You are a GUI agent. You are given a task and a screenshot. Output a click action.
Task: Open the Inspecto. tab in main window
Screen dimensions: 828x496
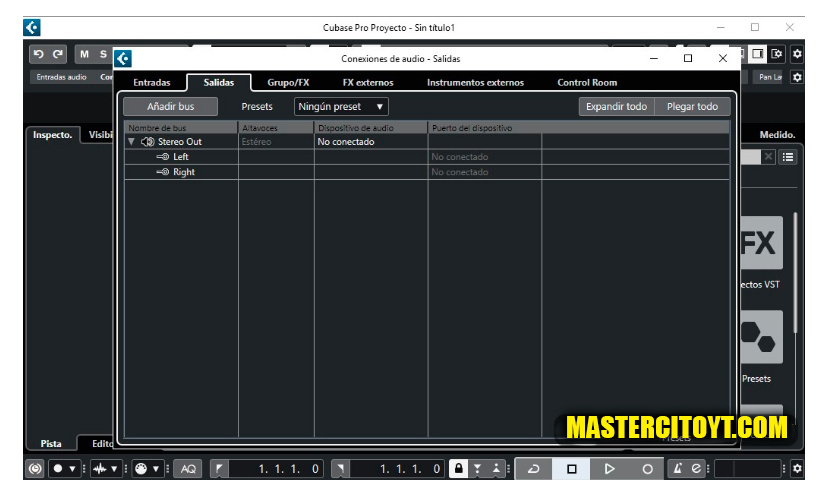click(x=52, y=135)
